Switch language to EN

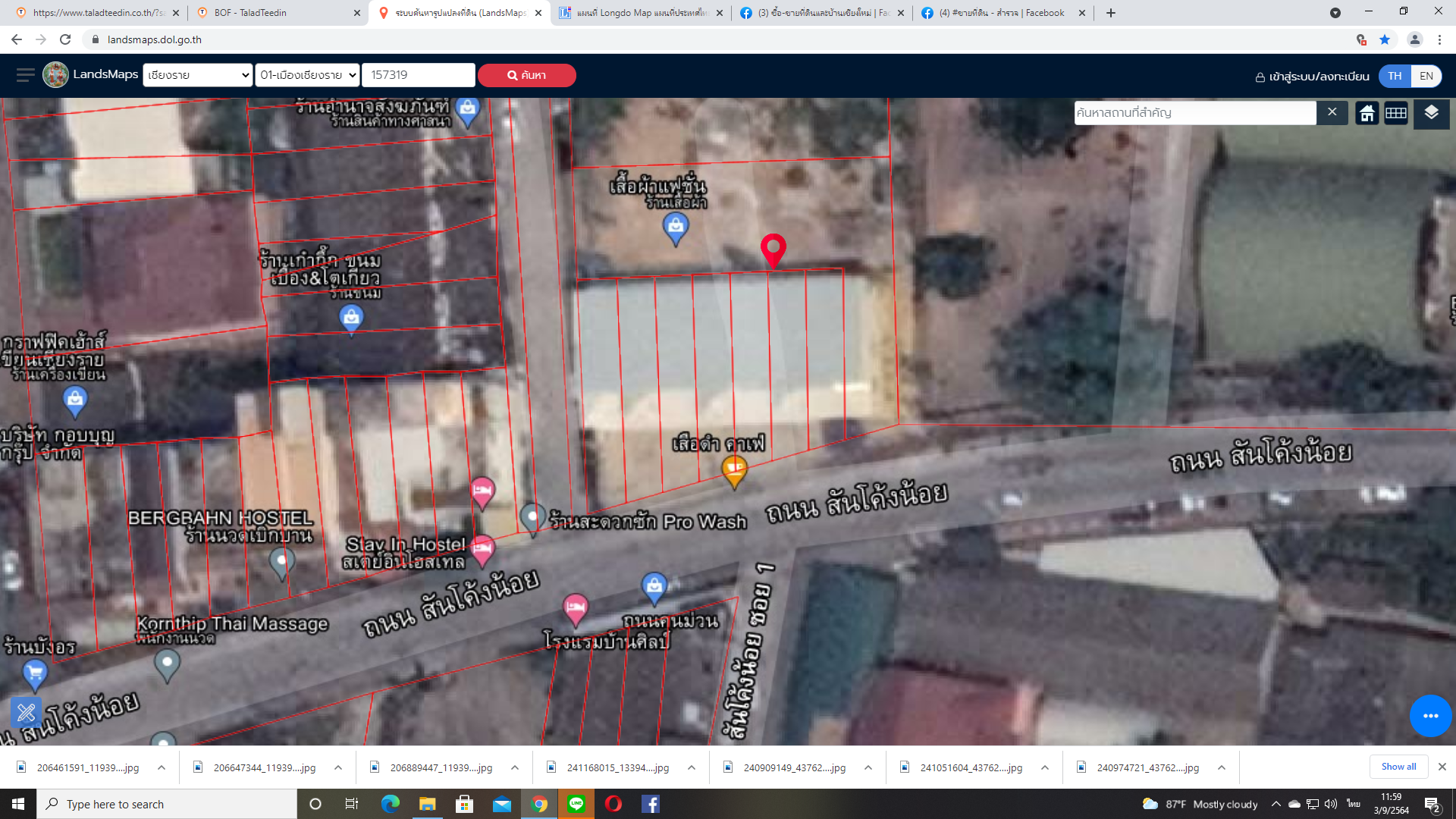[1426, 76]
